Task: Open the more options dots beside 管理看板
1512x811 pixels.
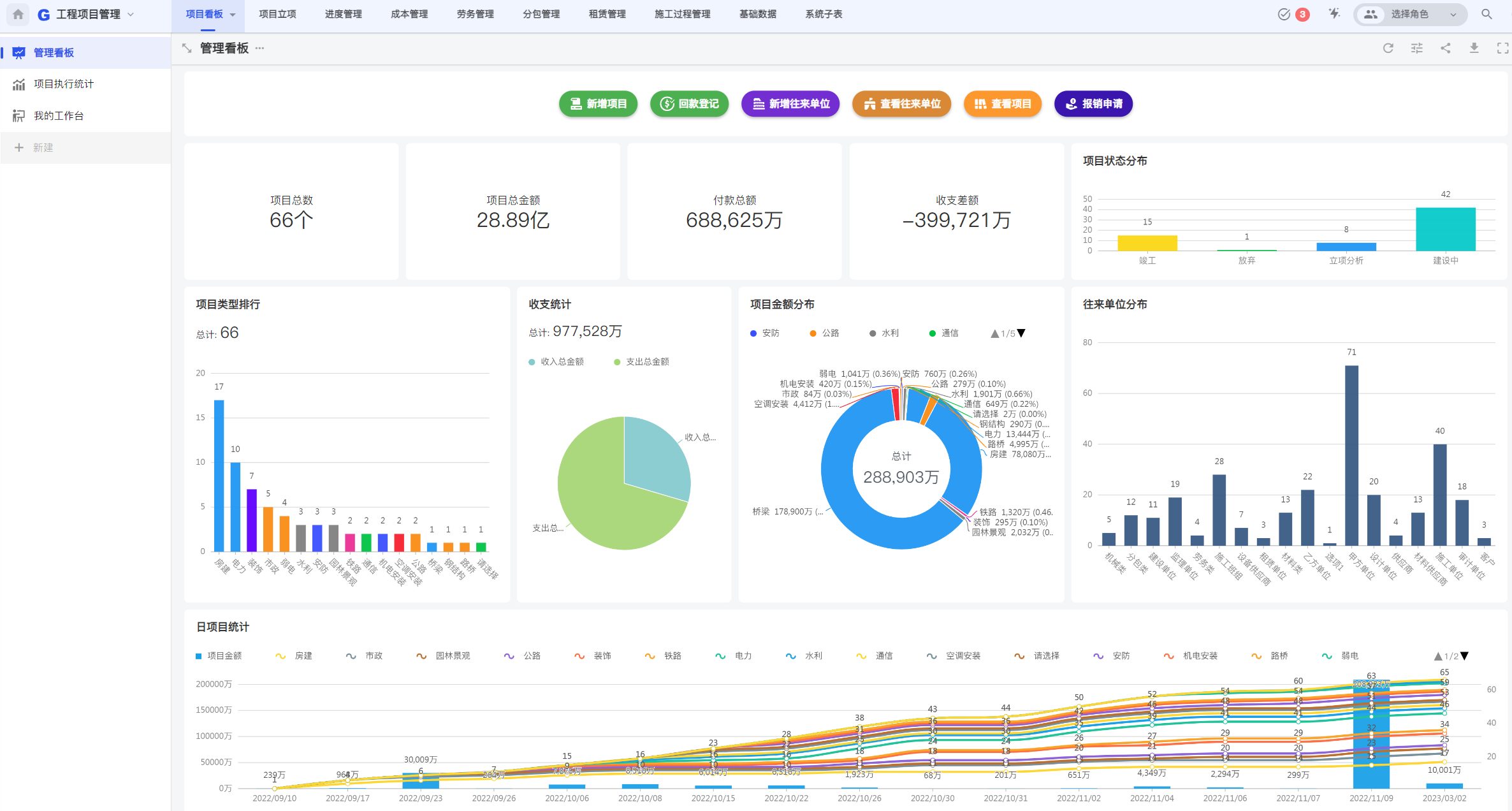Action: [x=259, y=48]
